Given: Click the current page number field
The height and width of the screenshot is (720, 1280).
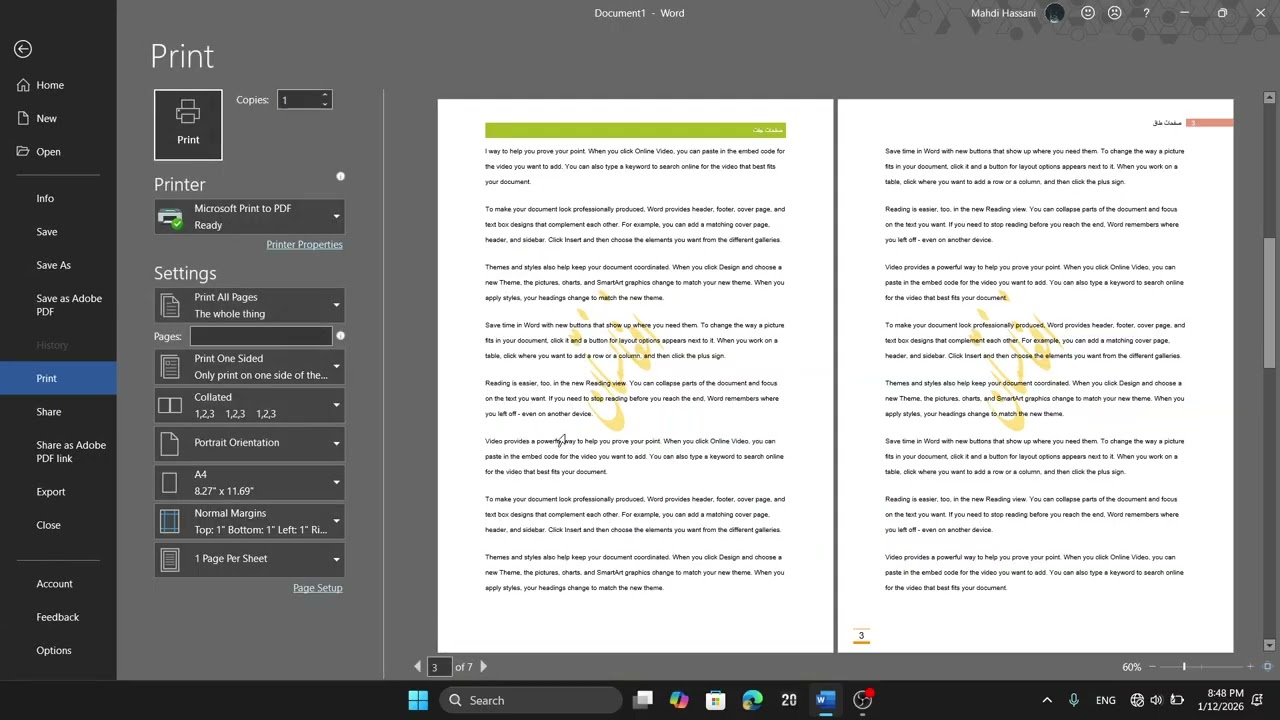Looking at the screenshot, I should (x=439, y=667).
